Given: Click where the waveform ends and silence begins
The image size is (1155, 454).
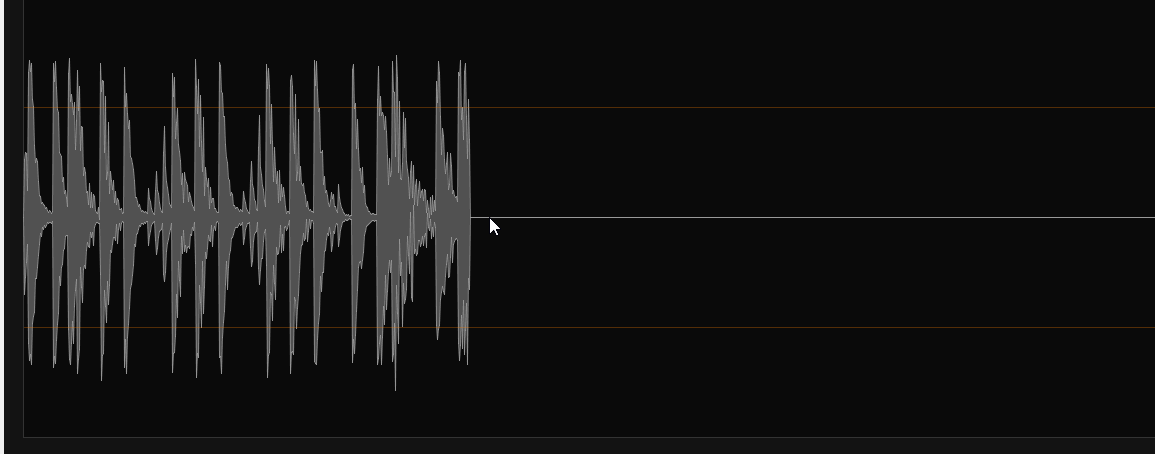Looking at the screenshot, I should click(471, 217).
